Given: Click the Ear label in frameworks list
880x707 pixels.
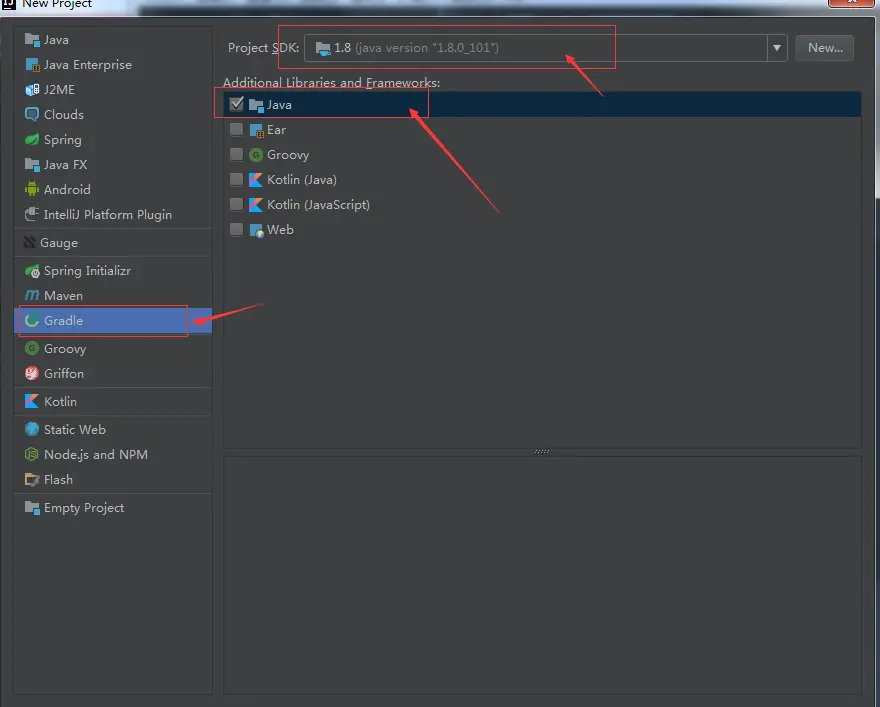Looking at the screenshot, I should point(276,130).
